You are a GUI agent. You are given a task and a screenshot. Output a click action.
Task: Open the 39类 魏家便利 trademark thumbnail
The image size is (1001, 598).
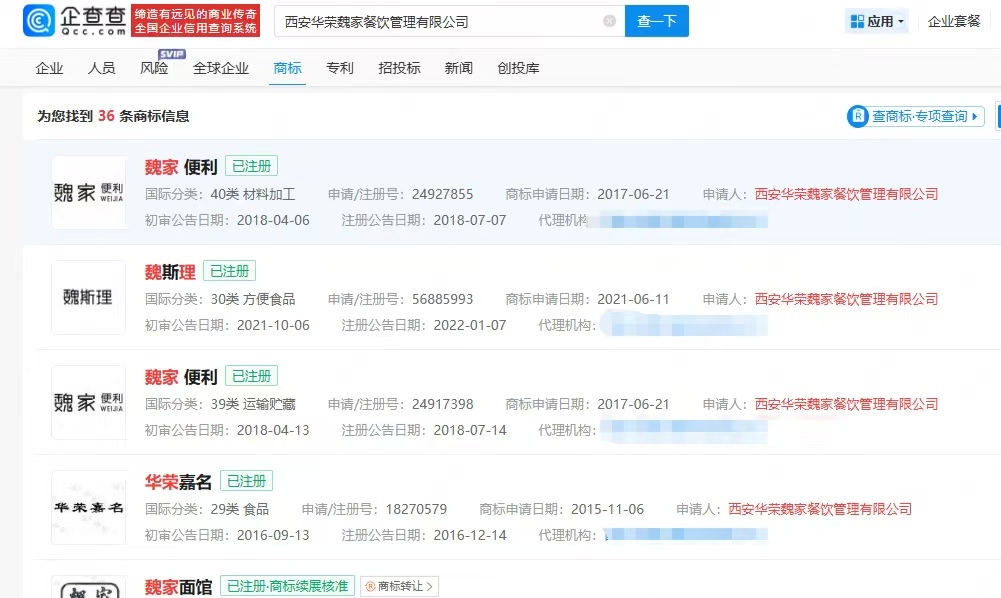tap(89, 402)
